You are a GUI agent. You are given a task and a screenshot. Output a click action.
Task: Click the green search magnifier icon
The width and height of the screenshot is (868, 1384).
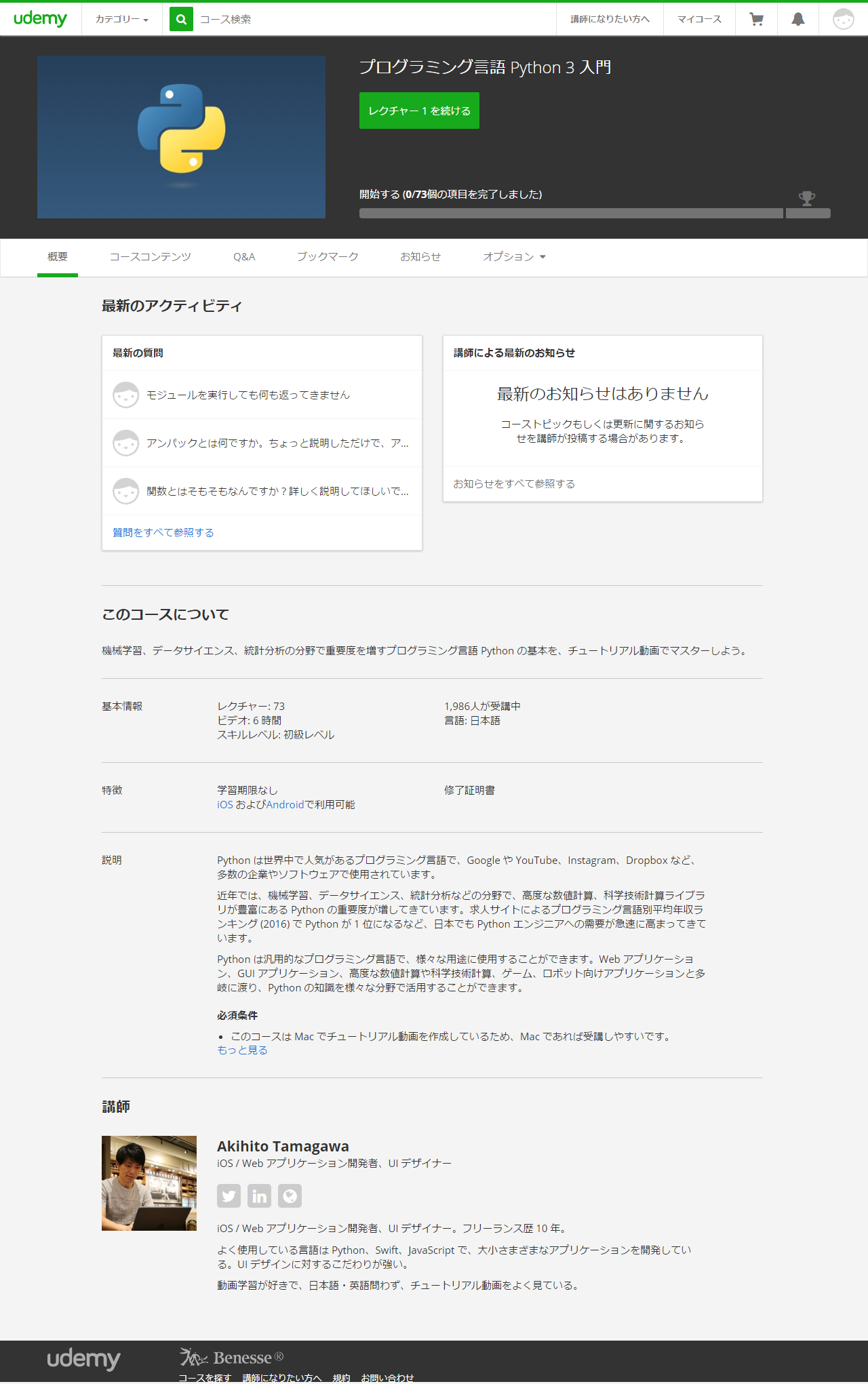181,20
